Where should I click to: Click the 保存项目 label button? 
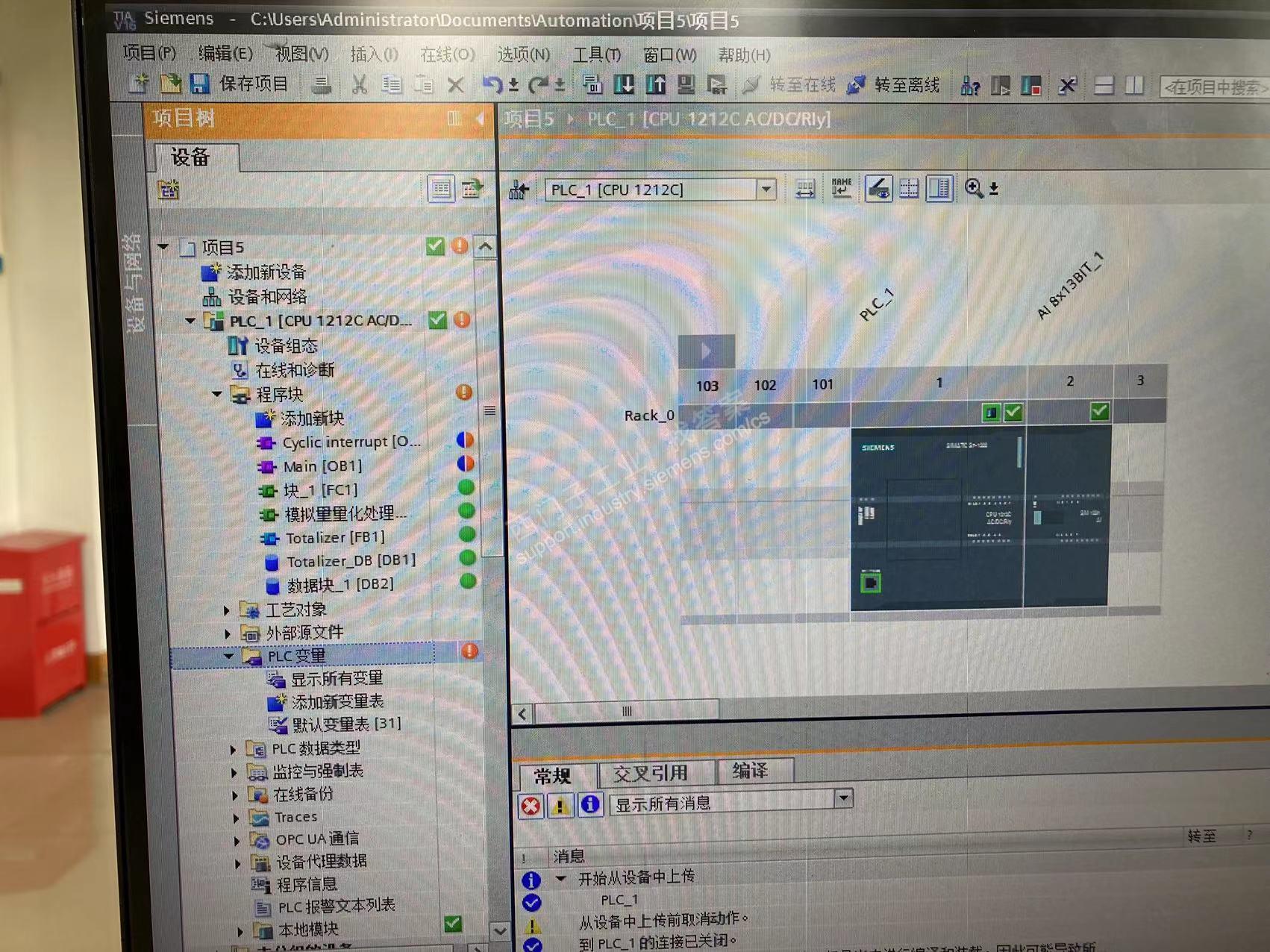pos(253,84)
